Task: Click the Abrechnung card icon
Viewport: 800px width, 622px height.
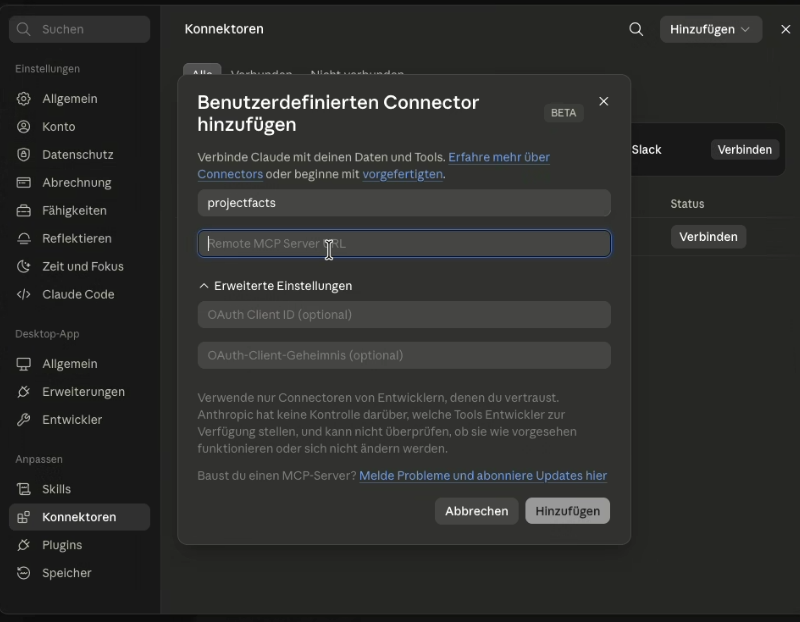Action: (x=23, y=182)
